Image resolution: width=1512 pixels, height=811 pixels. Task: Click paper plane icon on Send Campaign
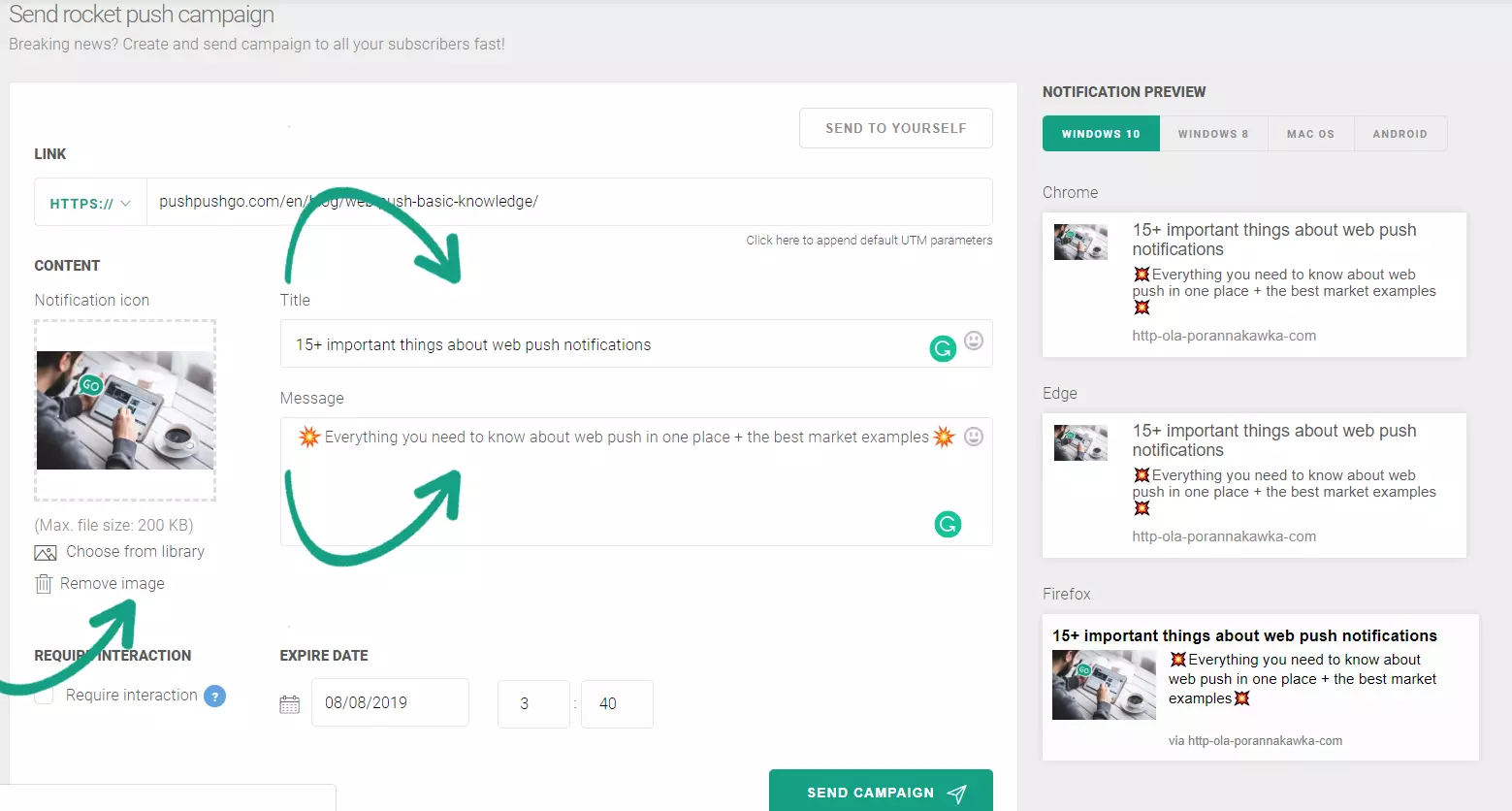(x=957, y=794)
